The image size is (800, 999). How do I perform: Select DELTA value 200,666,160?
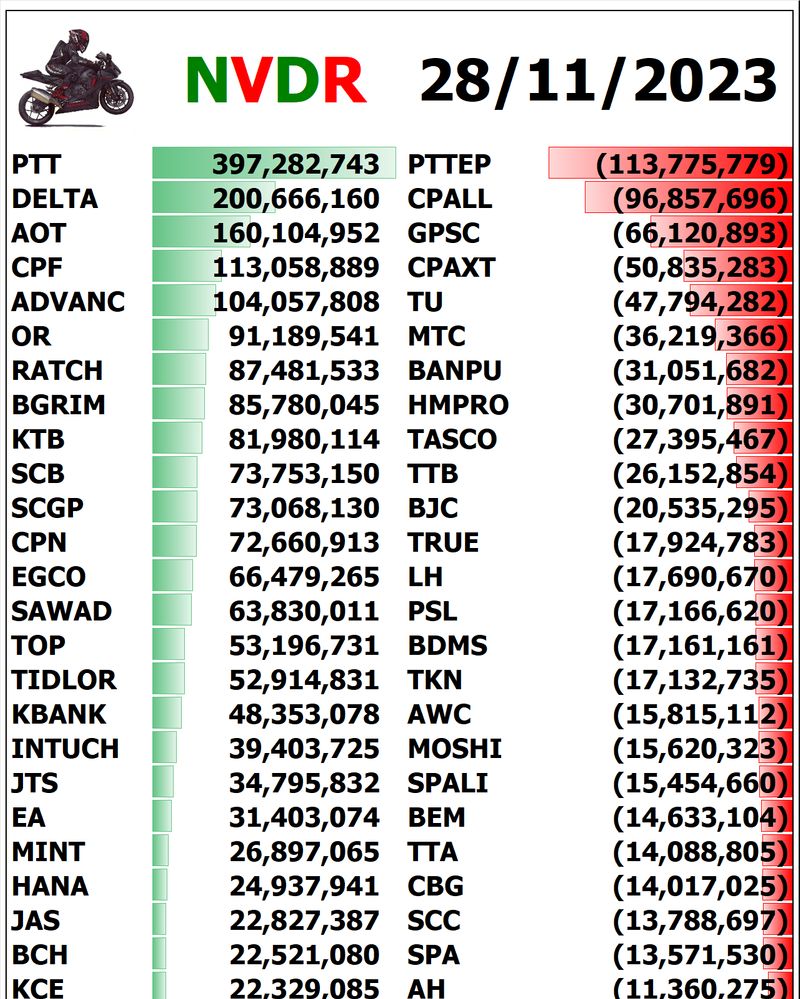(296, 199)
